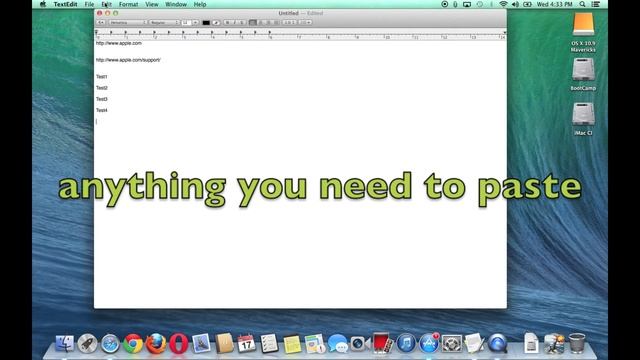Launch iTunes from the dock

(x=406, y=343)
